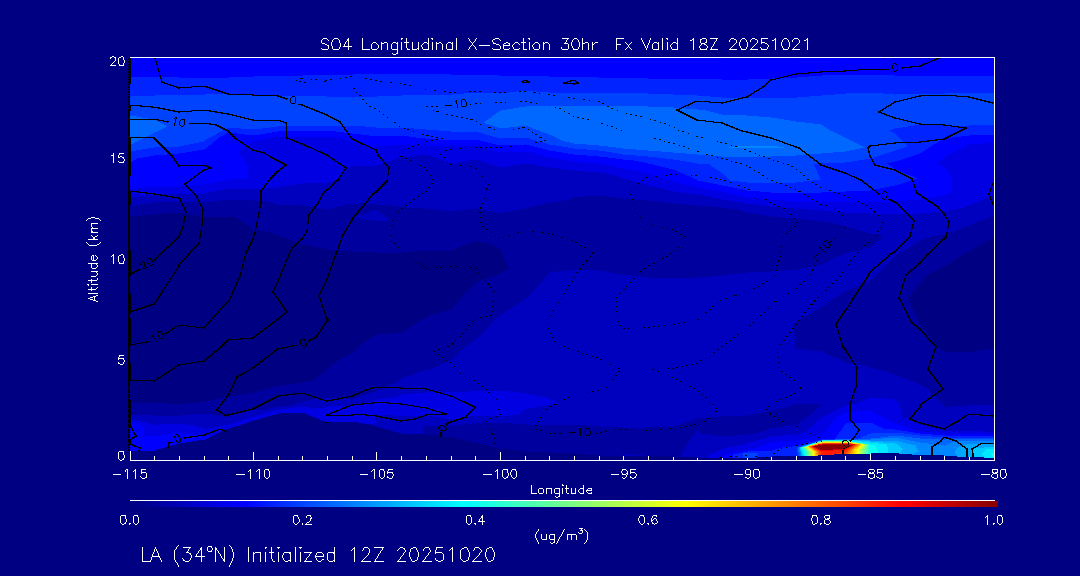The image size is (1080, 576).
Task: Click the -105 longitude tick label
Action: tap(377, 475)
